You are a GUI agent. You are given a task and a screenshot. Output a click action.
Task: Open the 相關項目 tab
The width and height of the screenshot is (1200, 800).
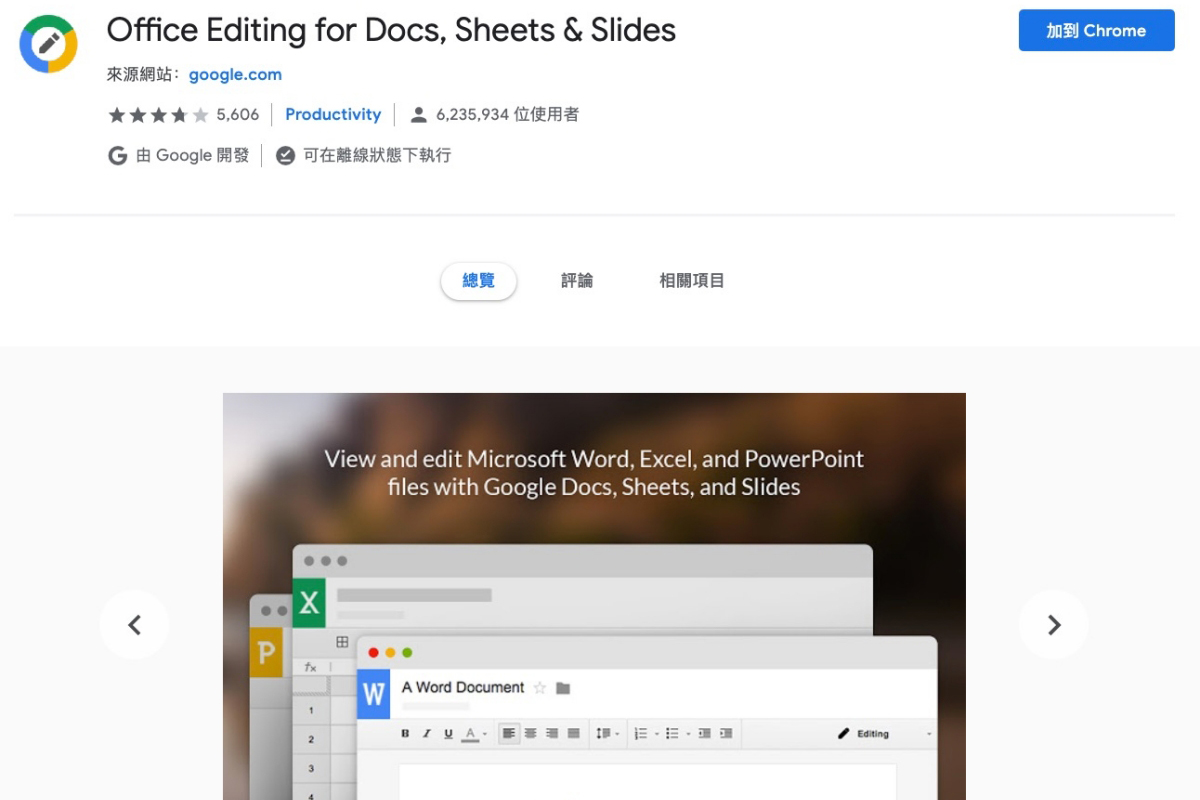coord(691,280)
